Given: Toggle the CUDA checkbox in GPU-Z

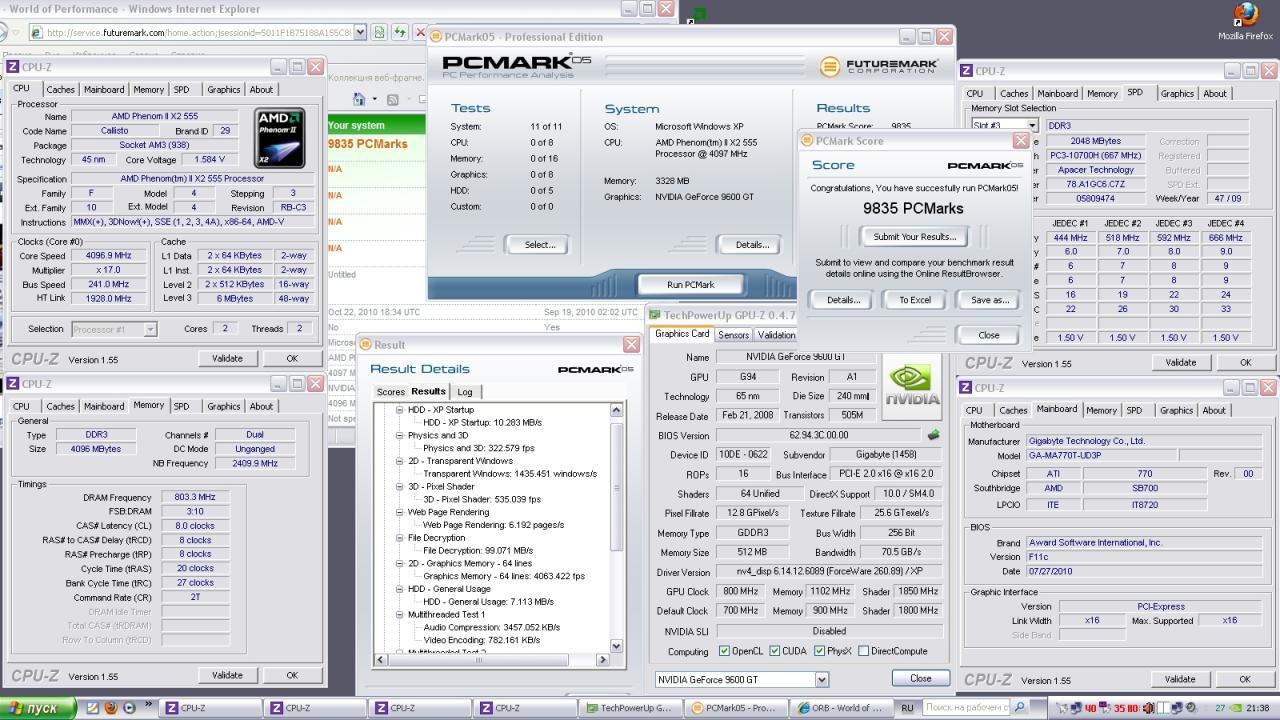Looking at the screenshot, I should pos(774,651).
